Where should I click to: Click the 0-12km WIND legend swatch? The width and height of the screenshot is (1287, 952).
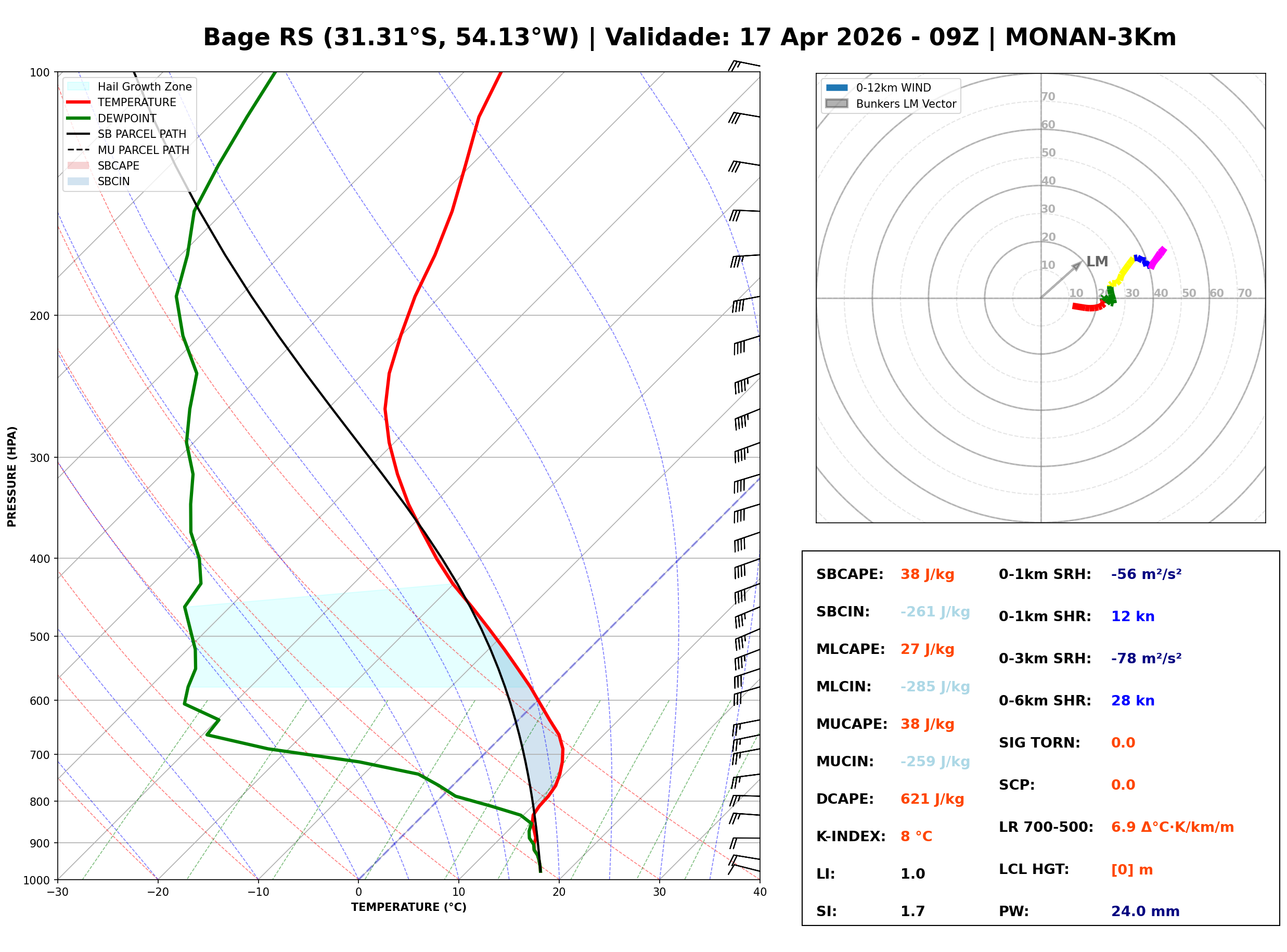point(836,87)
